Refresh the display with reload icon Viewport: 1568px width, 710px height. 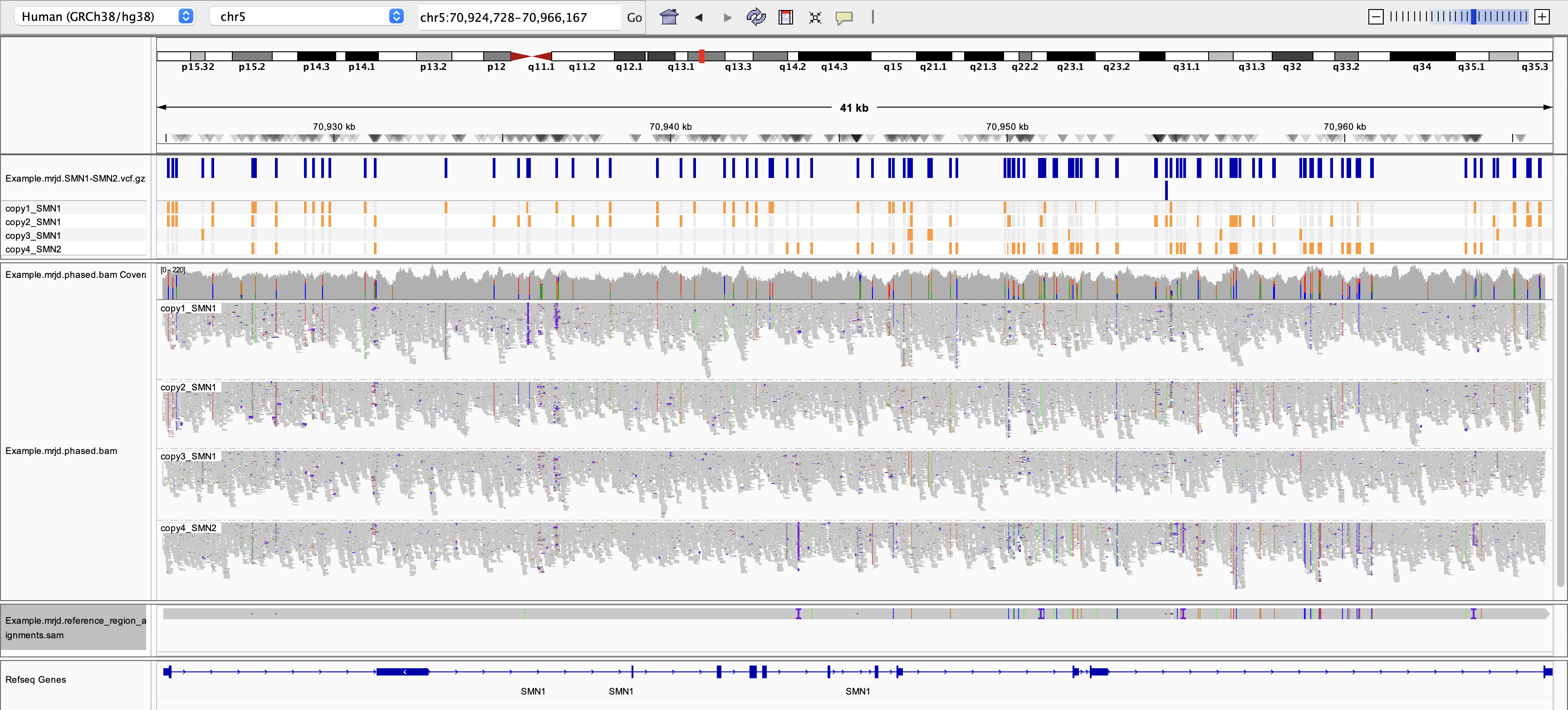click(755, 17)
